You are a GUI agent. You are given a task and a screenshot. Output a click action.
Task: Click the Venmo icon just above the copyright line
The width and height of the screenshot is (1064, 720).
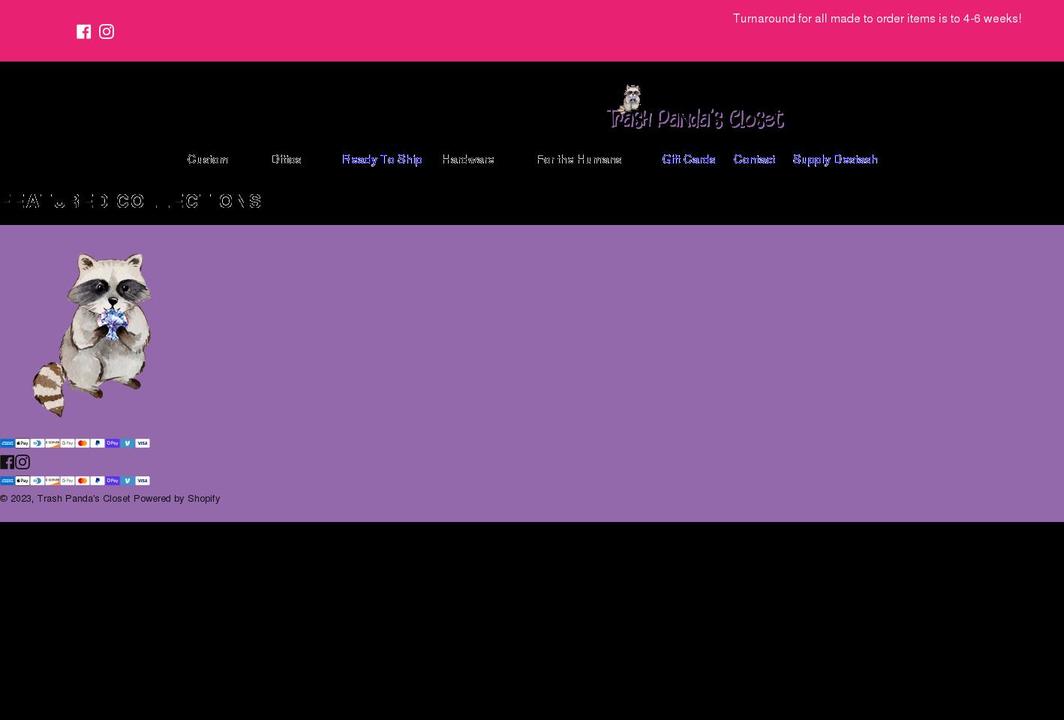[x=128, y=480]
